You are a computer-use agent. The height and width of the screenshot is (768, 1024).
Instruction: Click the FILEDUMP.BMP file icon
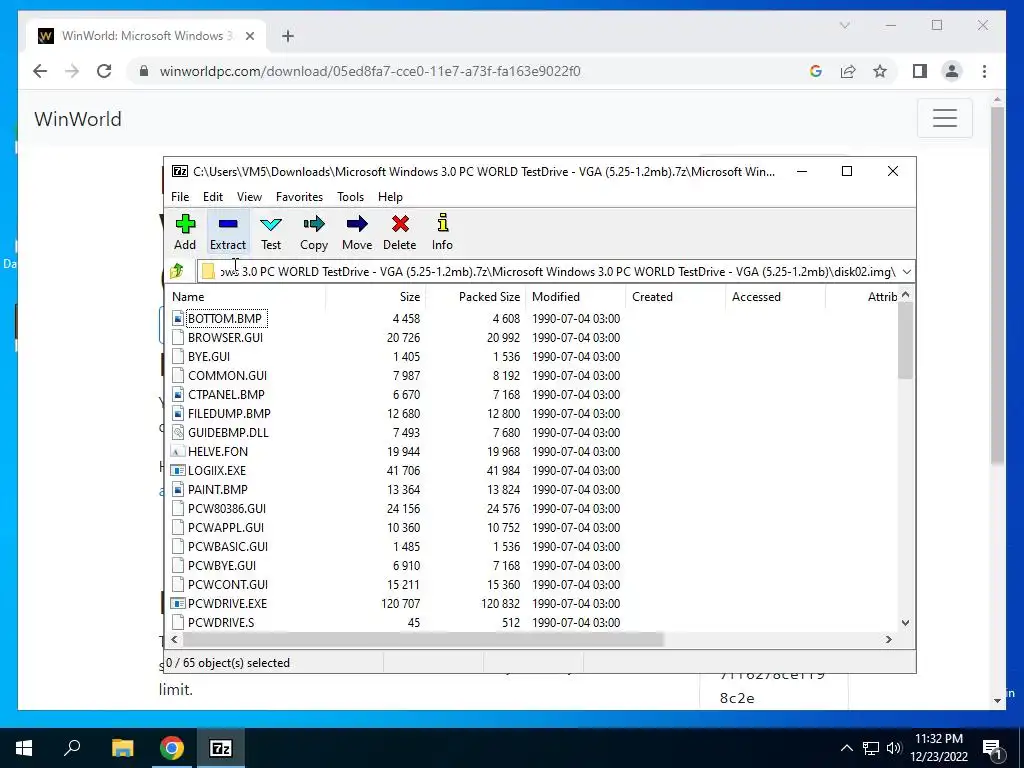178,413
